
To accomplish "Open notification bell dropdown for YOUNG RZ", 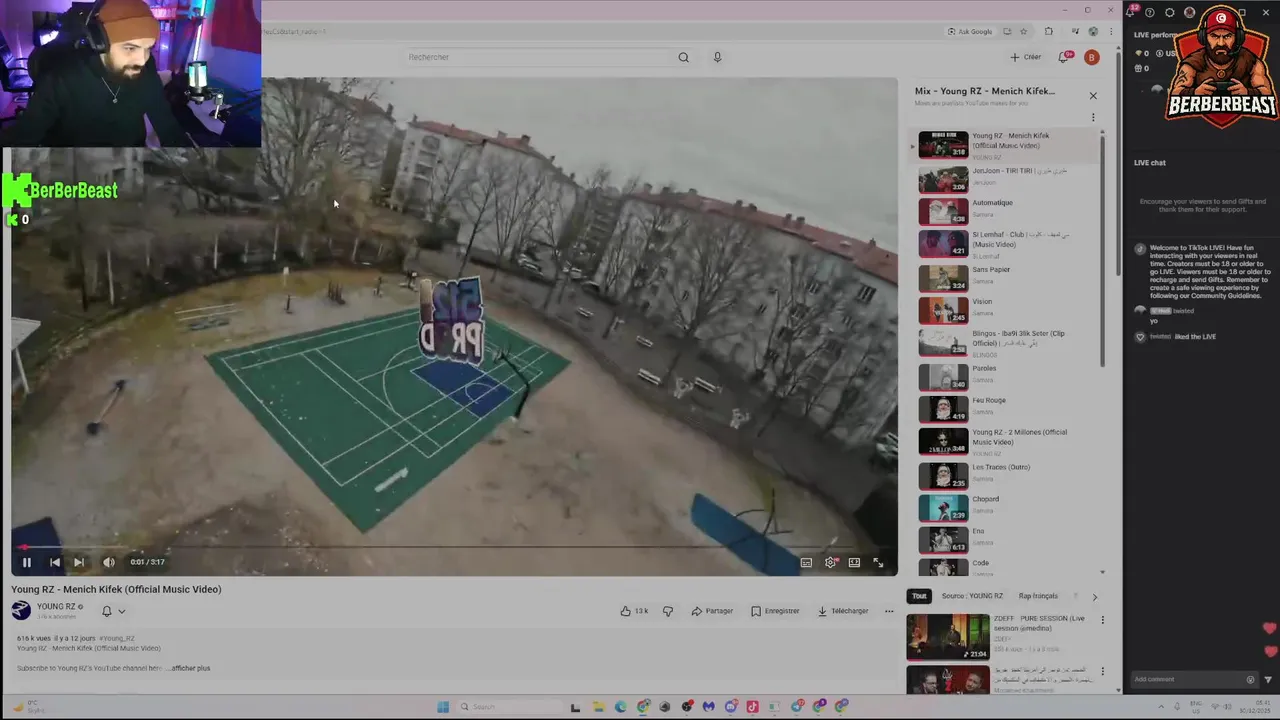I will 113,611.
